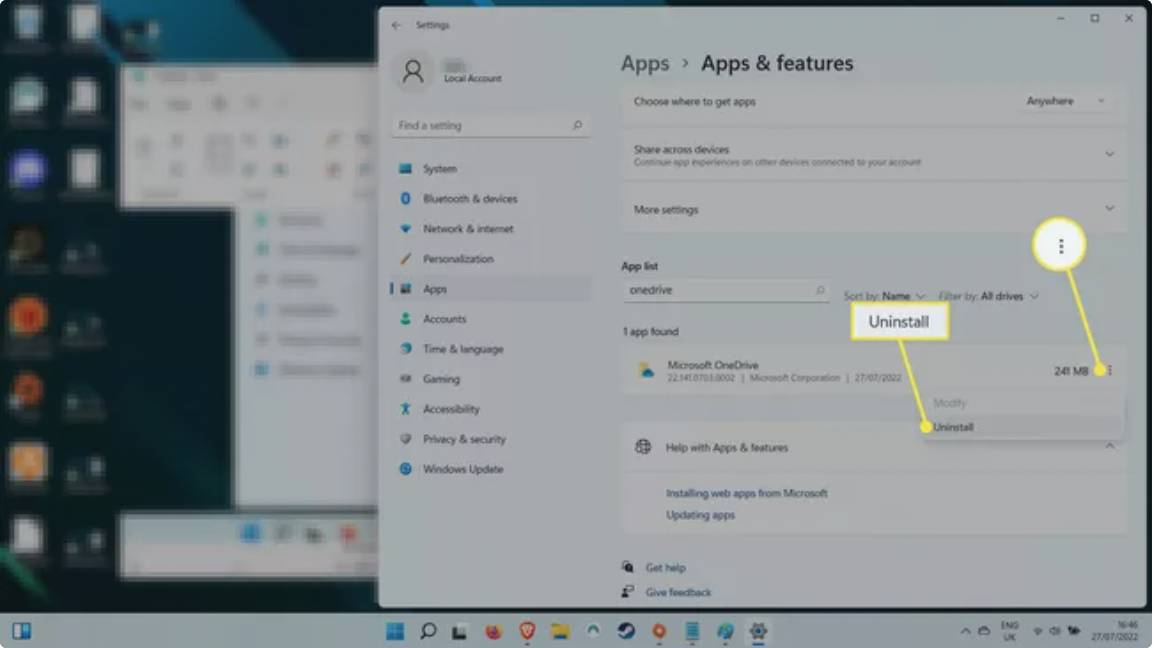The image size is (1154, 648).
Task: Choose Uninstall from the context menu
Action: pyautogui.click(x=953, y=427)
